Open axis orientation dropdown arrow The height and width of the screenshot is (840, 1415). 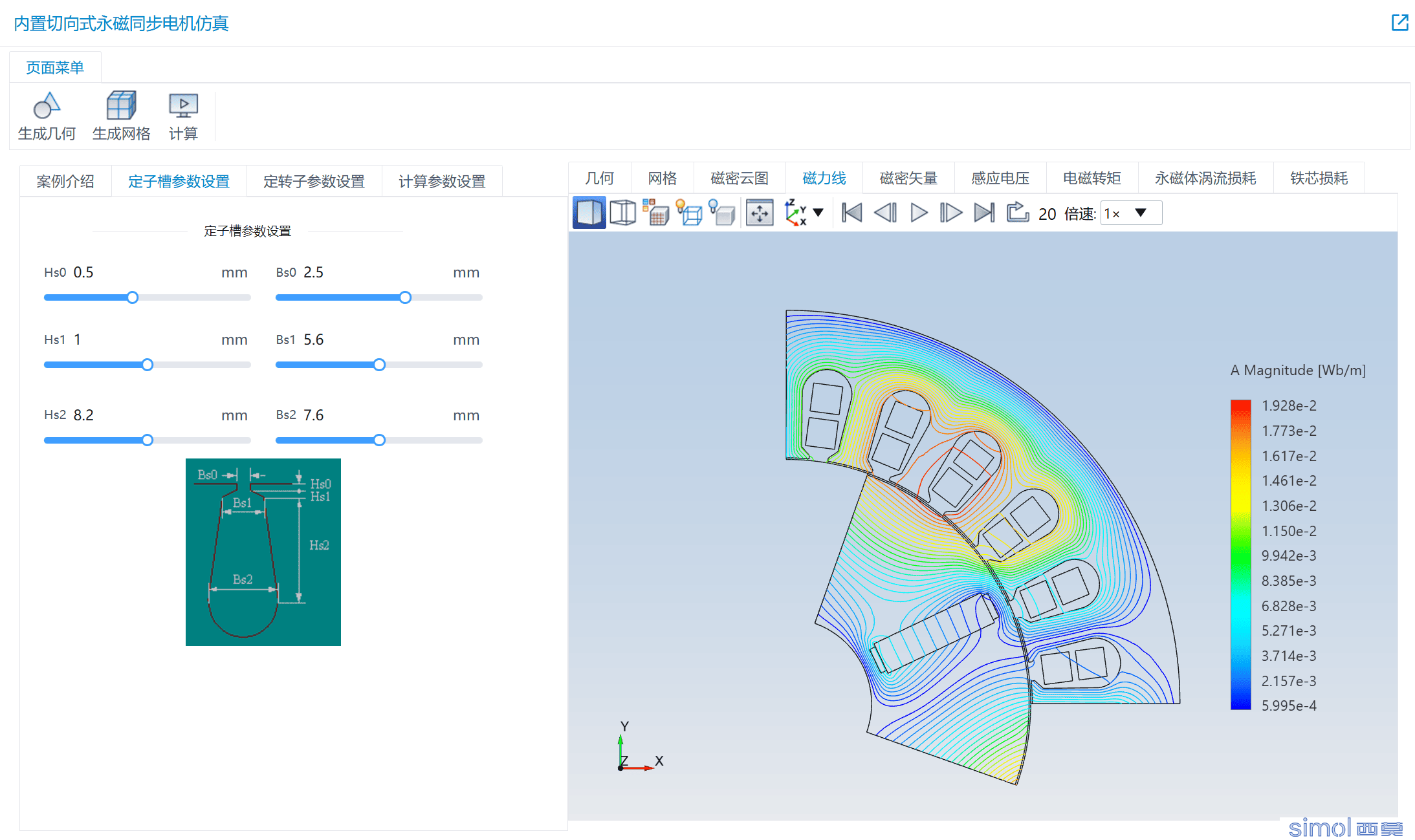click(818, 213)
